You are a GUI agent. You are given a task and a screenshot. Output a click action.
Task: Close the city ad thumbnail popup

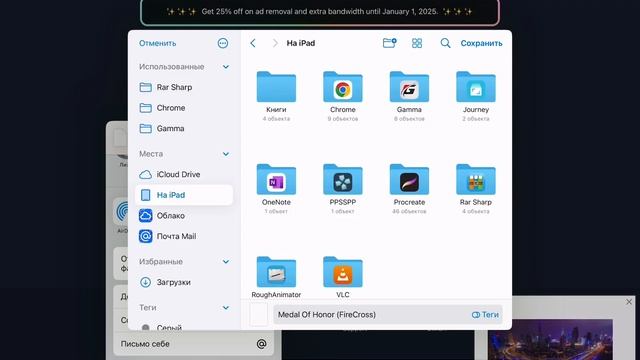click(x=629, y=302)
